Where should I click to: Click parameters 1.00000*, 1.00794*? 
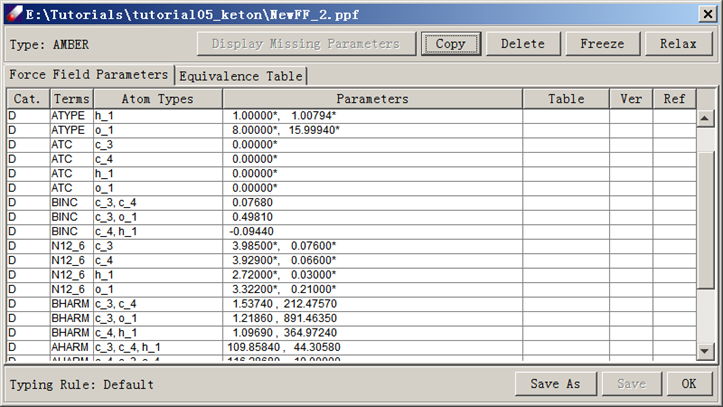(284, 116)
